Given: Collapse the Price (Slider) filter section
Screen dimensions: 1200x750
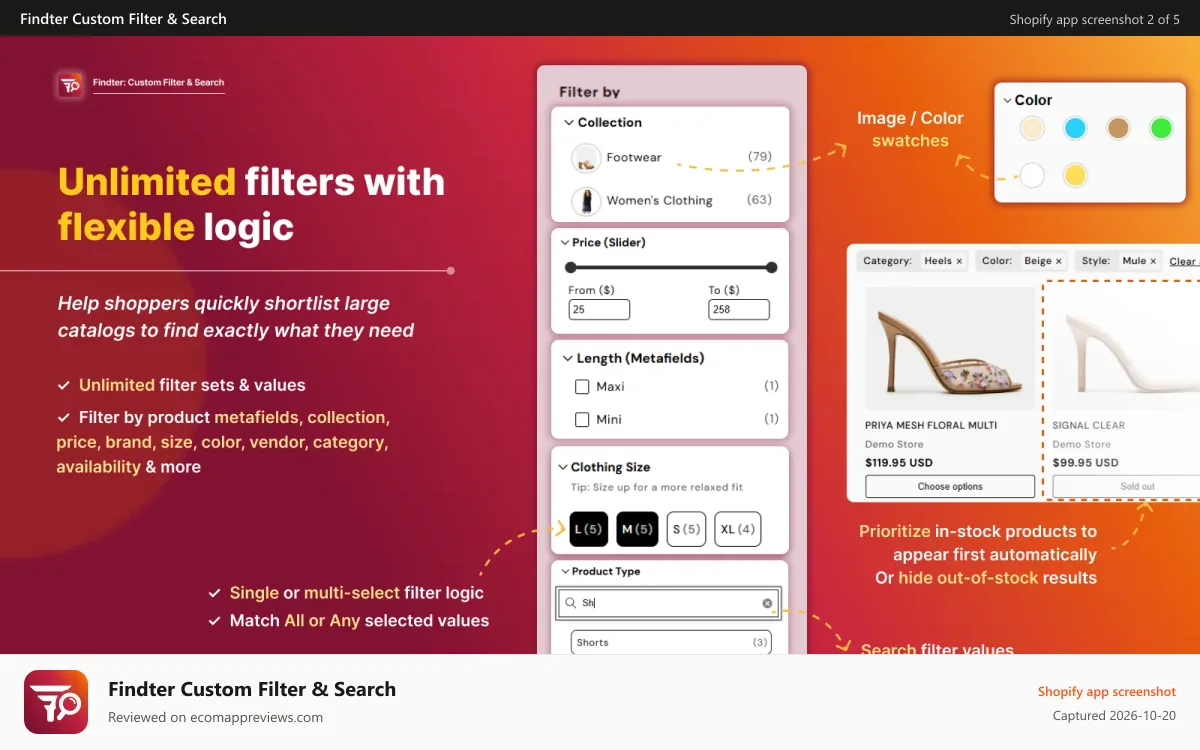Looking at the screenshot, I should click(x=565, y=243).
